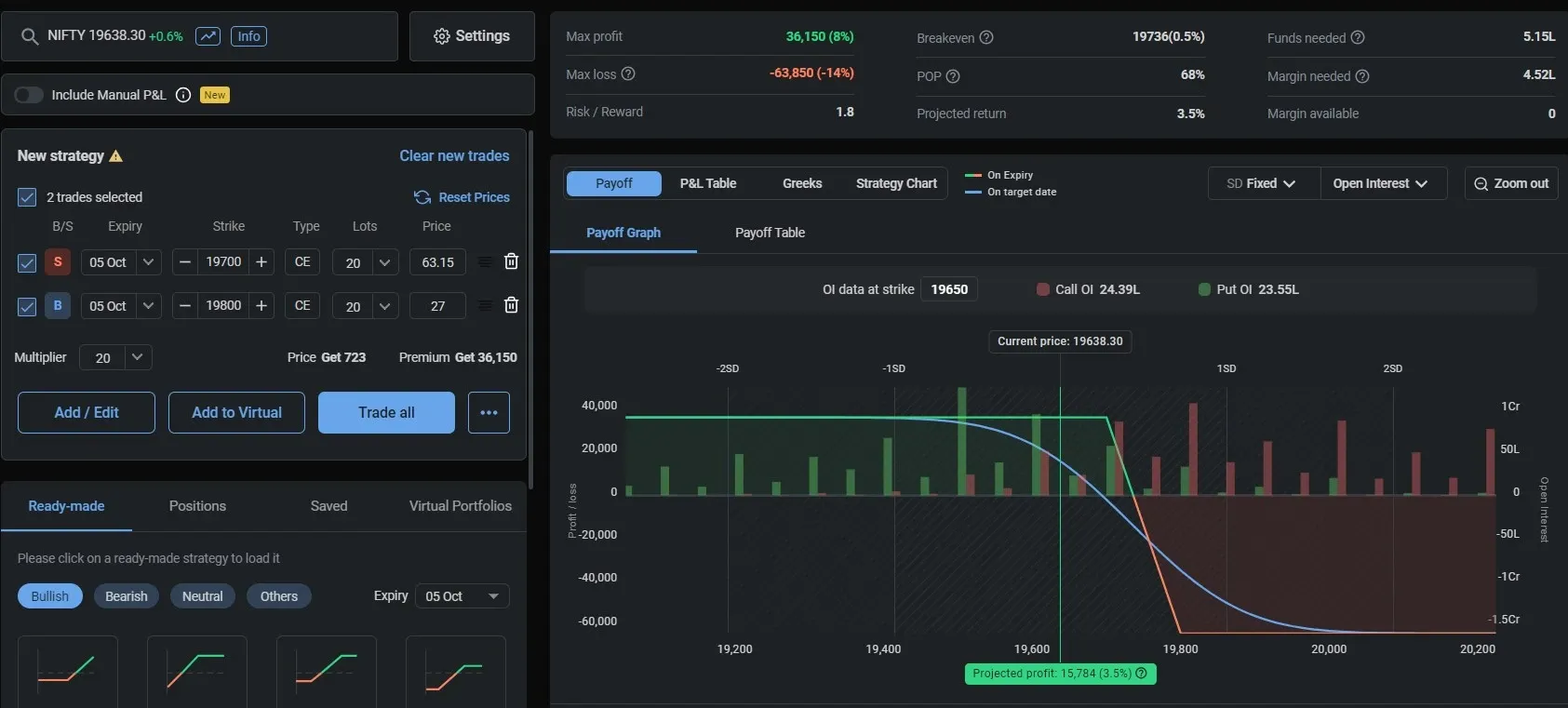Image resolution: width=1568 pixels, height=708 pixels.
Task: Increase the 19700 strike with plus icon
Action: point(261,262)
